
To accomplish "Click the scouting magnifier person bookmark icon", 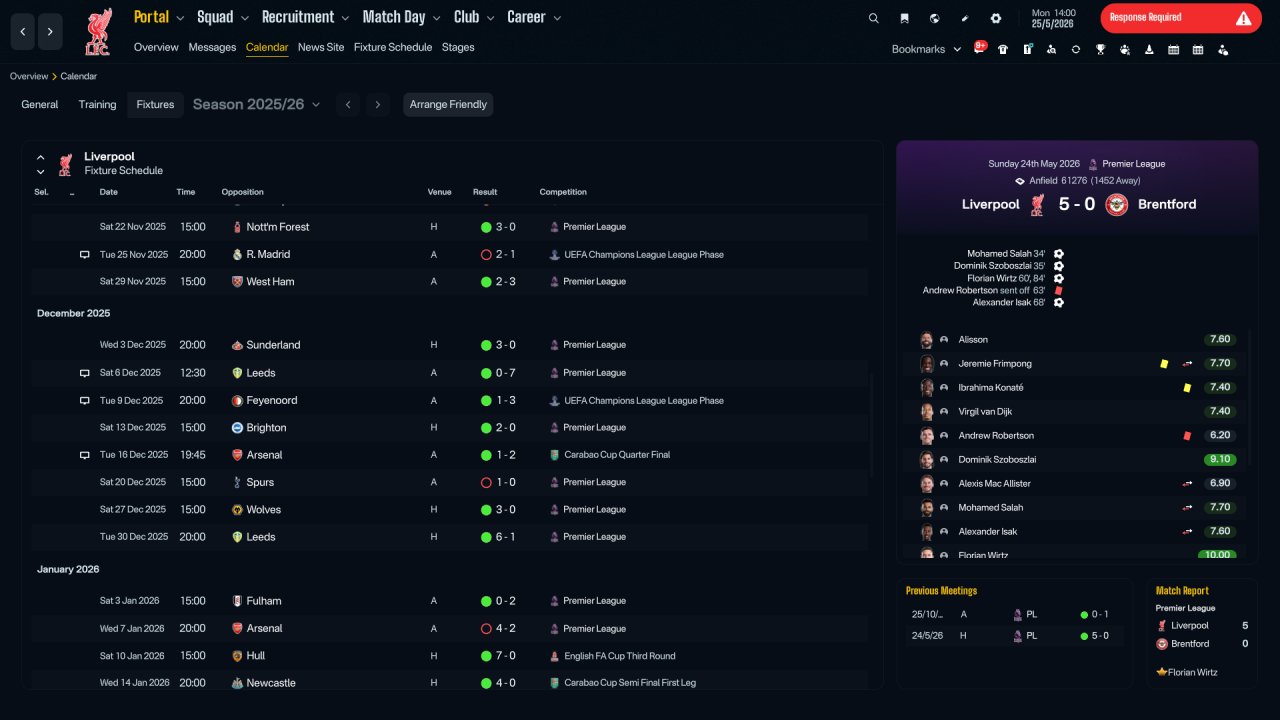I will (1051, 49).
